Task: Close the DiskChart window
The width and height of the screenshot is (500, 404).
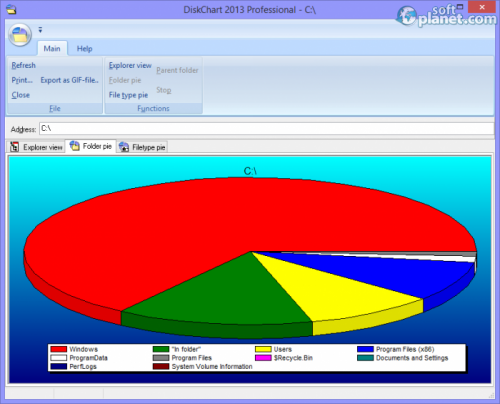Action: coord(481,7)
